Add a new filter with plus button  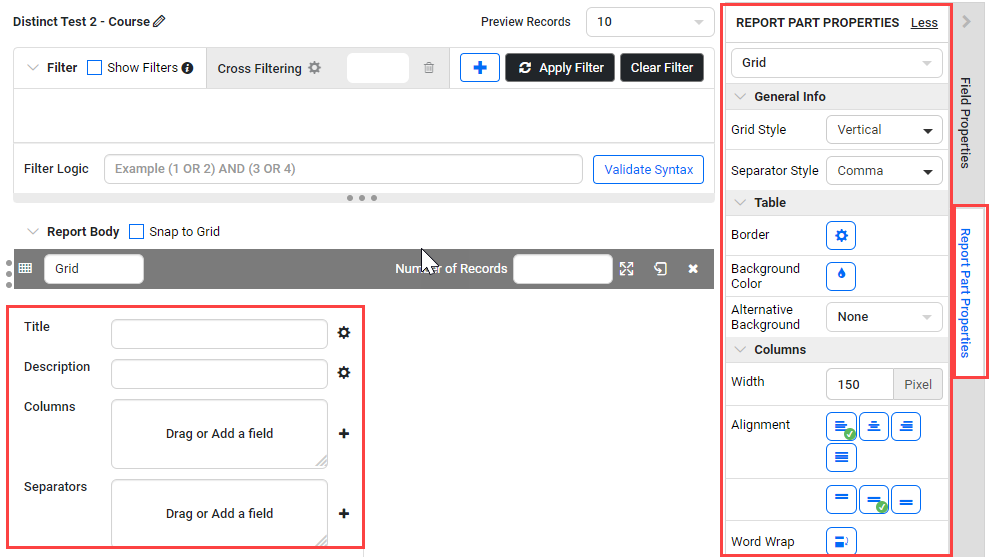click(x=479, y=67)
